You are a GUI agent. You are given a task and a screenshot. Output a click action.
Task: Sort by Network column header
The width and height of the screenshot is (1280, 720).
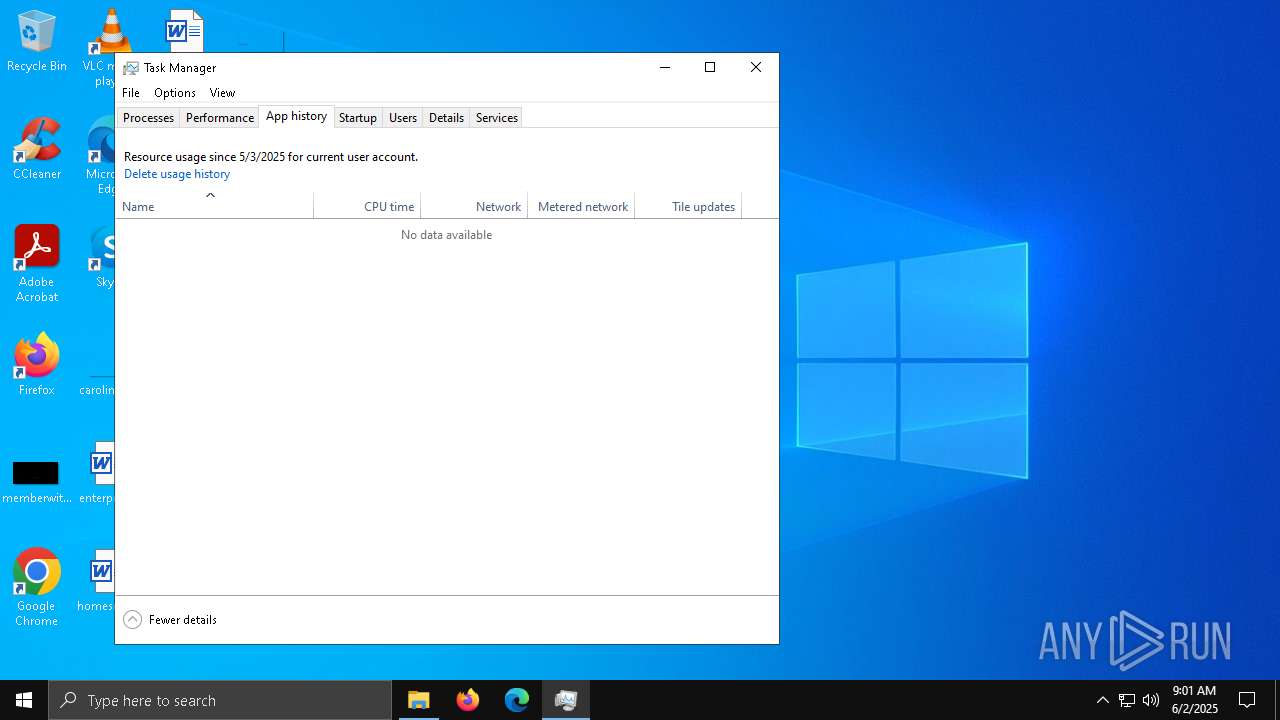tap(475, 206)
